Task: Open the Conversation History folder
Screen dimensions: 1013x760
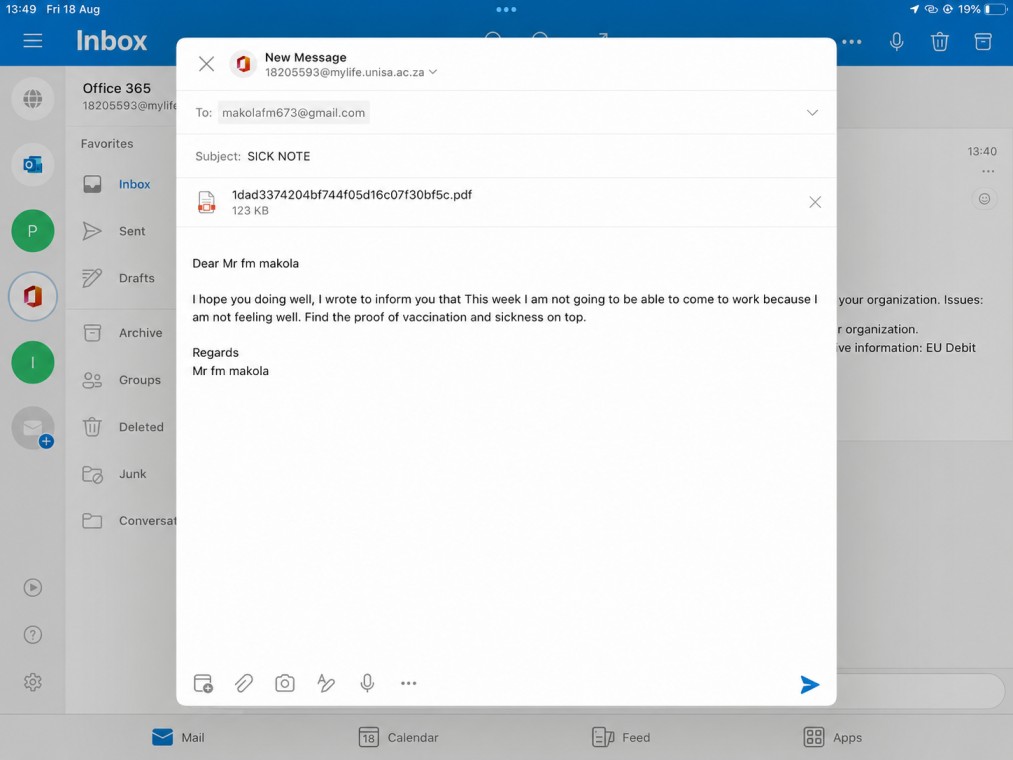Action: (123, 521)
